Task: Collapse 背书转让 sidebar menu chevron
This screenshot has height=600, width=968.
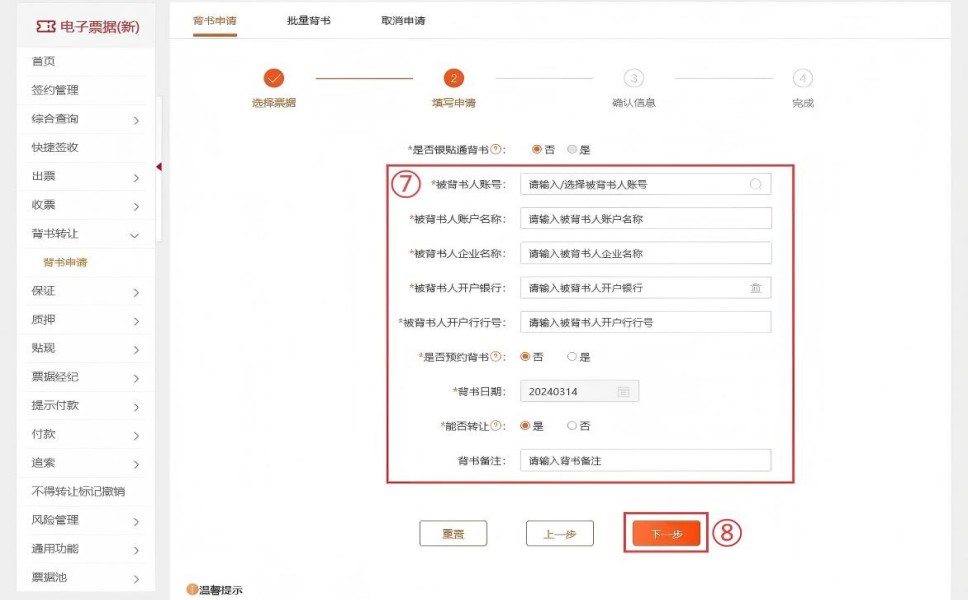Action: coord(135,235)
